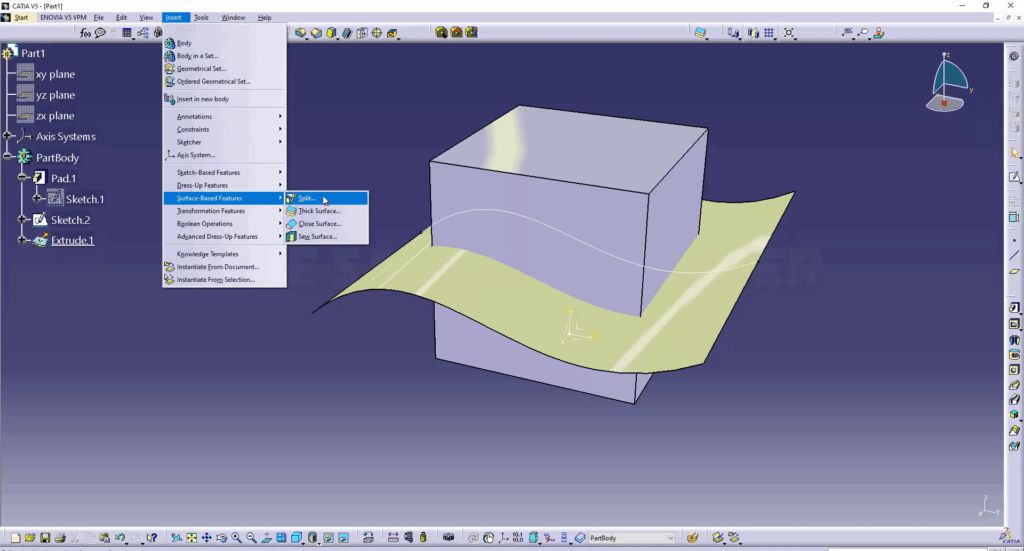Select Close Surface in the submenu
Viewport: 1024px width, 551px height.
click(319, 224)
